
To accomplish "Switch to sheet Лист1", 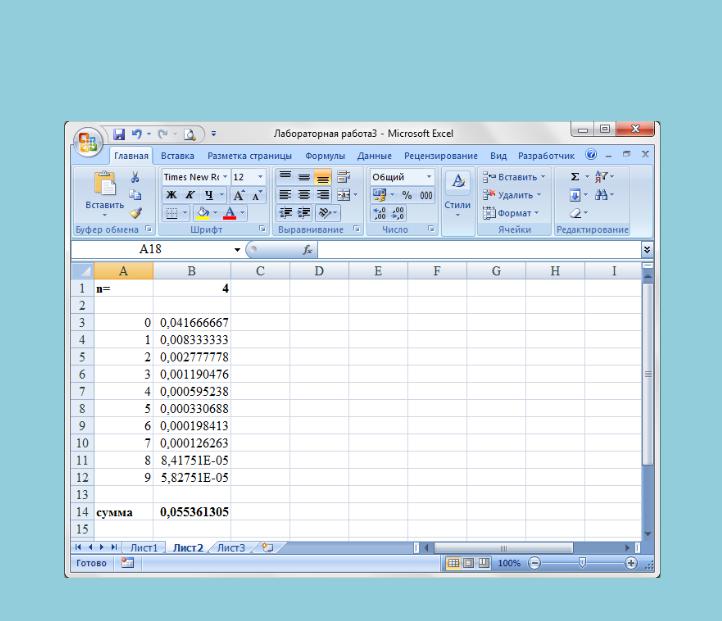I will pyautogui.click(x=144, y=548).
